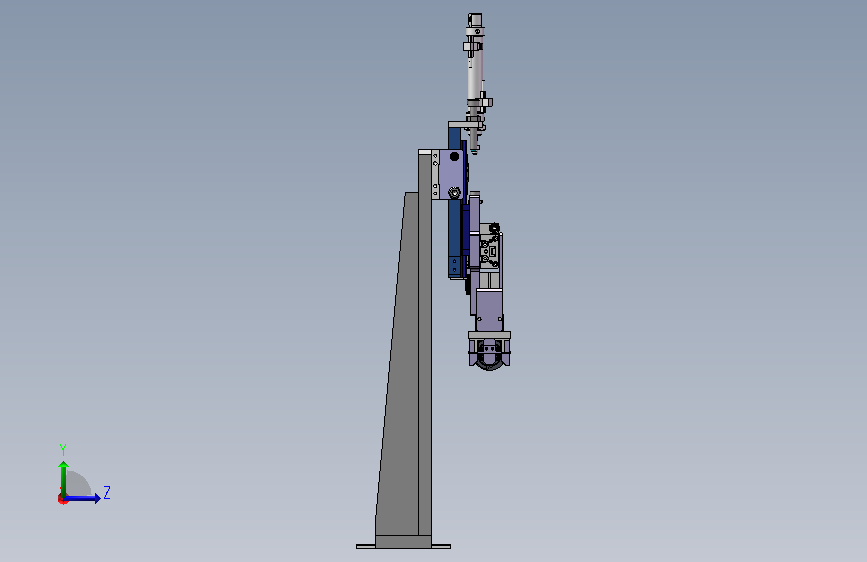Select the purple mounting block with black hole
Viewport: 867px width, 562px height.
[452, 174]
